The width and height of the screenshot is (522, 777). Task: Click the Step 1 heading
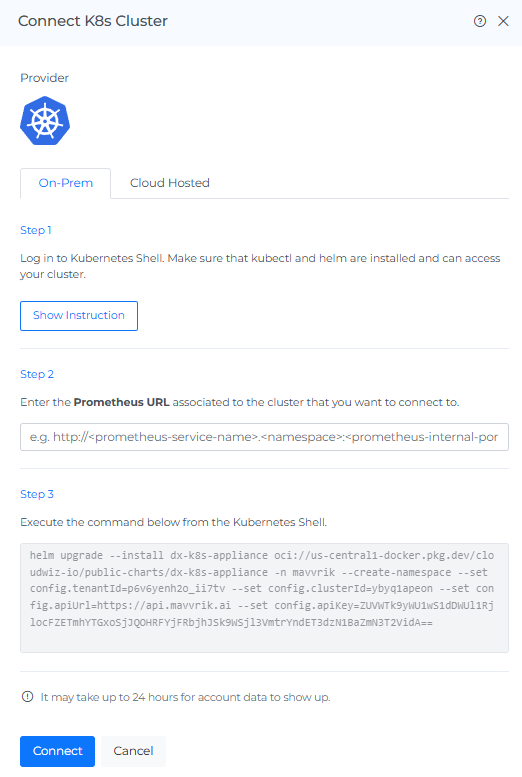[x=36, y=230]
